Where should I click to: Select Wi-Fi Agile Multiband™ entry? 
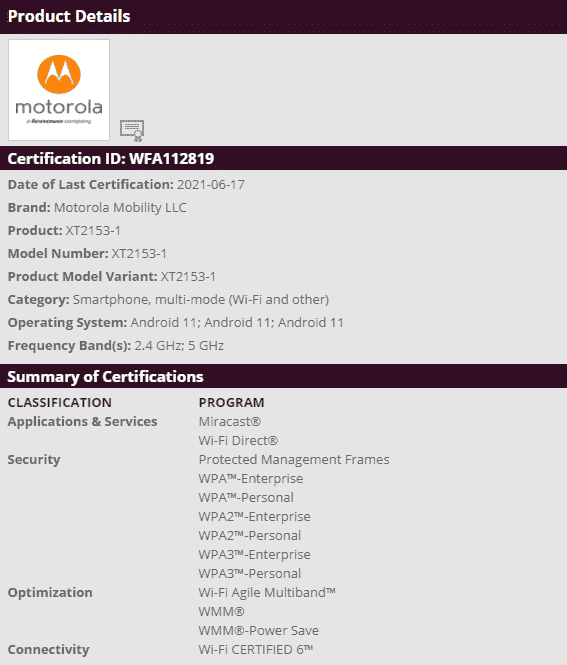tap(267, 593)
